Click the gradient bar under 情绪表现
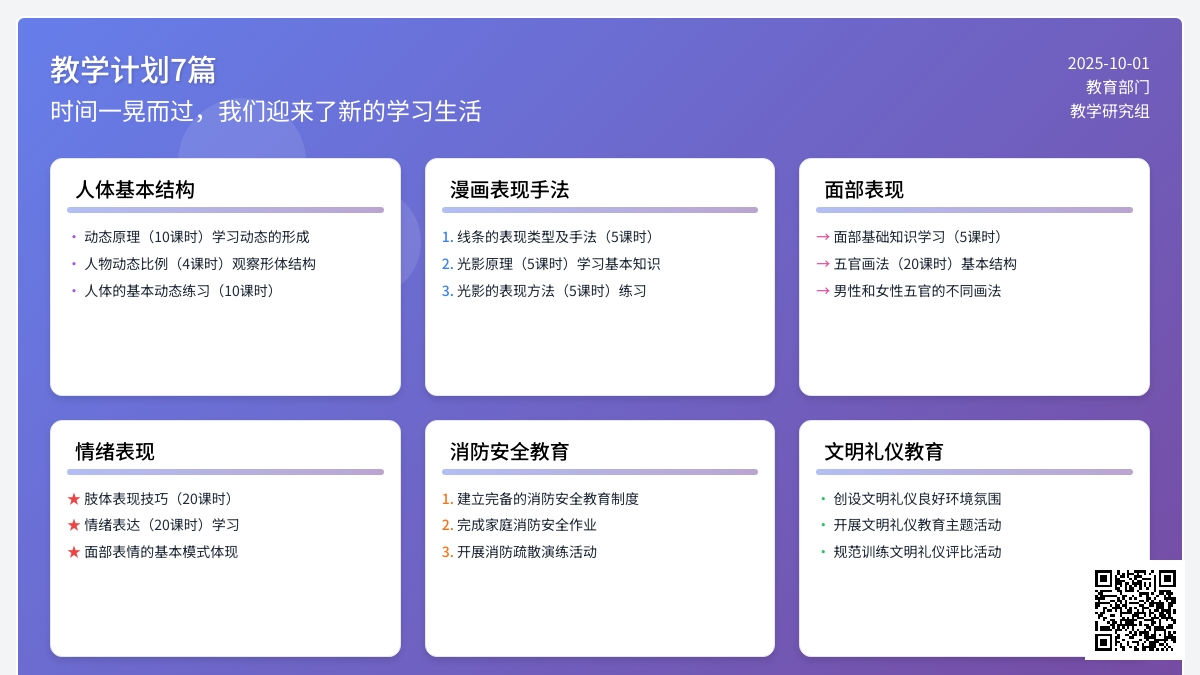The width and height of the screenshot is (1200, 675). [225, 472]
